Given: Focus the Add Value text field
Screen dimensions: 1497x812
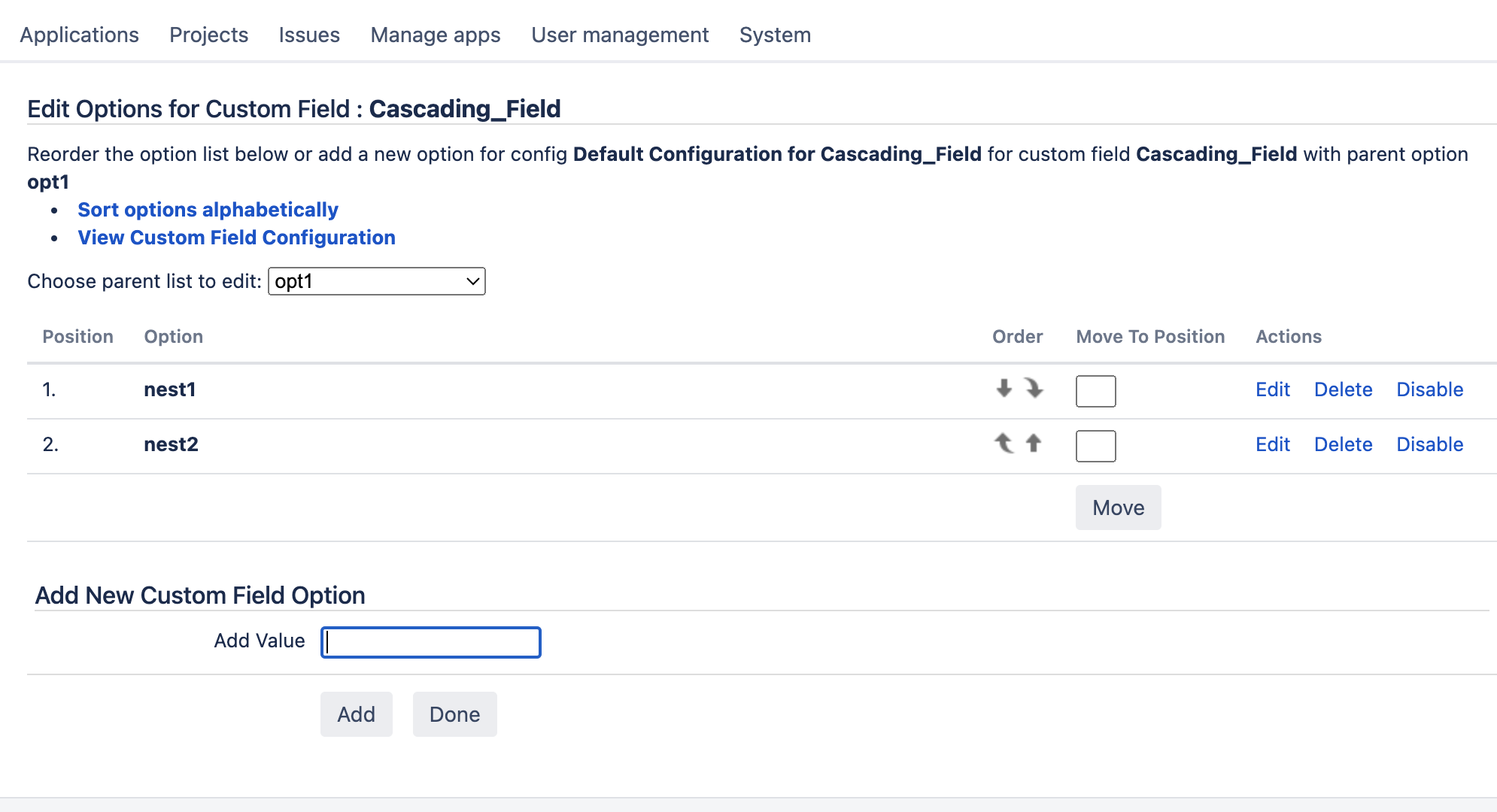Looking at the screenshot, I should [430, 642].
